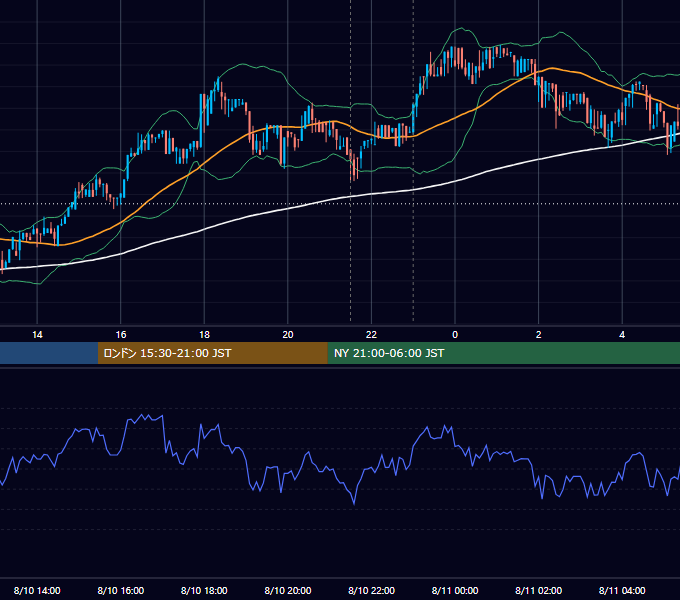Click the 8/11 00:00 date label
The height and width of the screenshot is (600, 680).
[455, 590]
